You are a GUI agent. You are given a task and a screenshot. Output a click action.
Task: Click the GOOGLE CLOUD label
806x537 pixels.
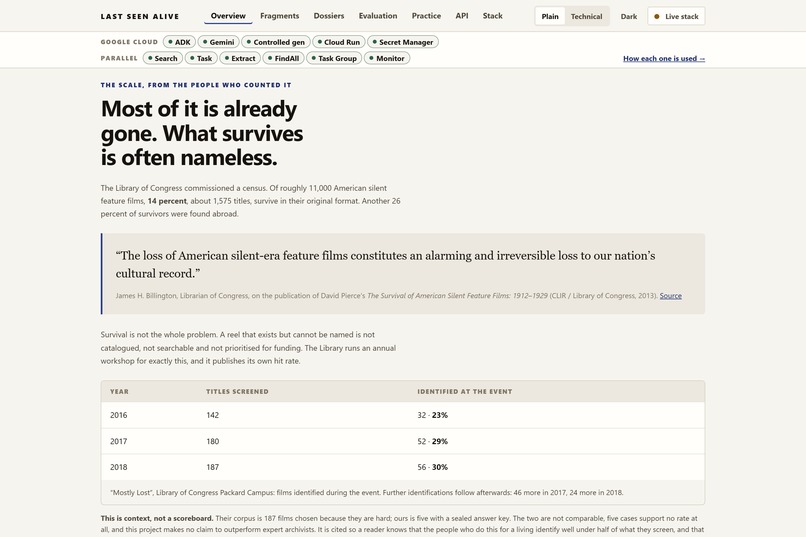(129, 42)
